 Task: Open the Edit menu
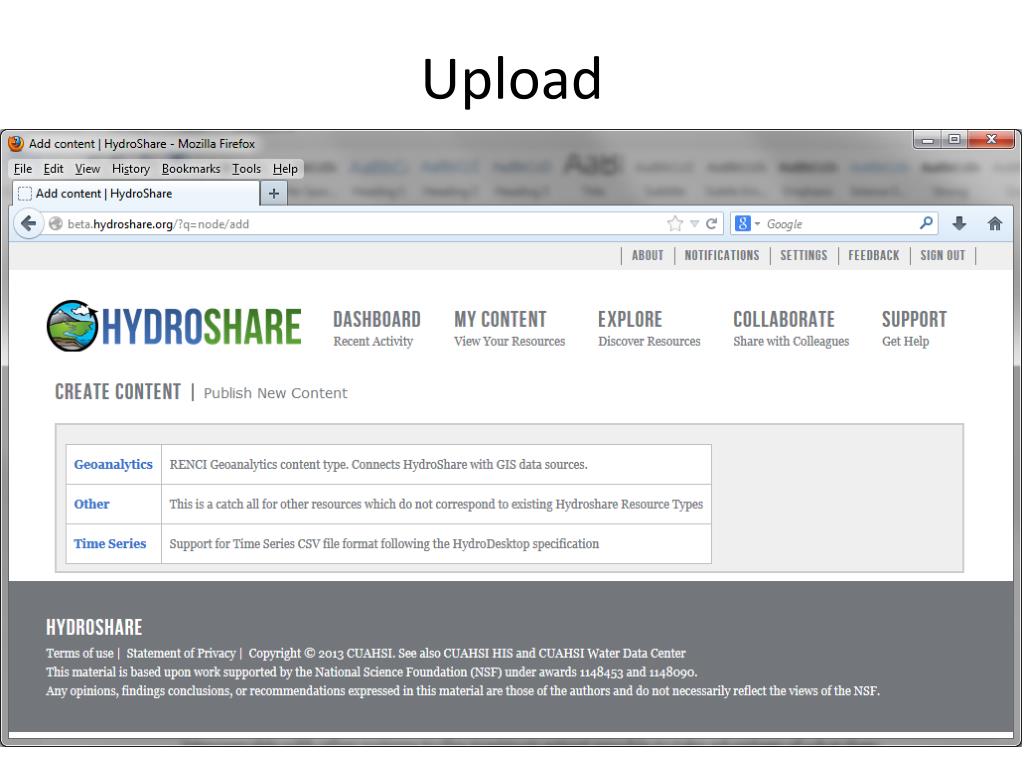click(x=54, y=169)
